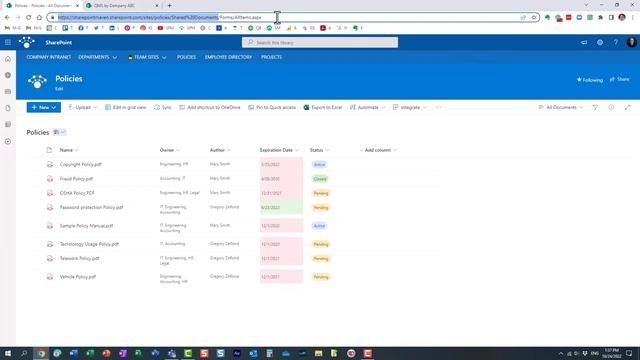
Task: Open the filters pane funnel icon
Action: (595, 107)
